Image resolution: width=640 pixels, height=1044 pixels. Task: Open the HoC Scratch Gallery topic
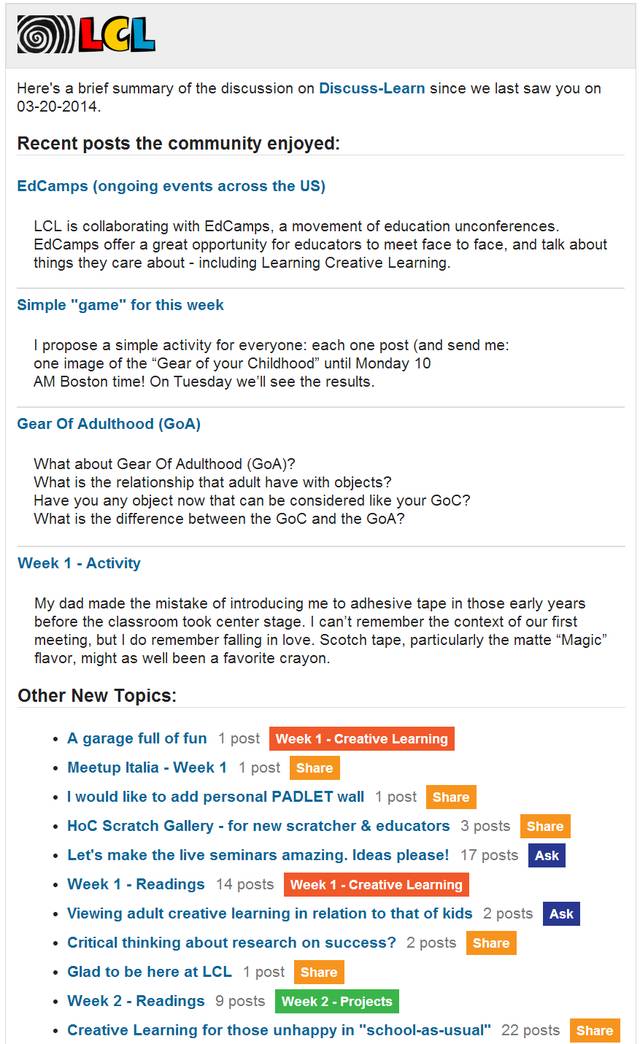pyautogui.click(x=258, y=826)
